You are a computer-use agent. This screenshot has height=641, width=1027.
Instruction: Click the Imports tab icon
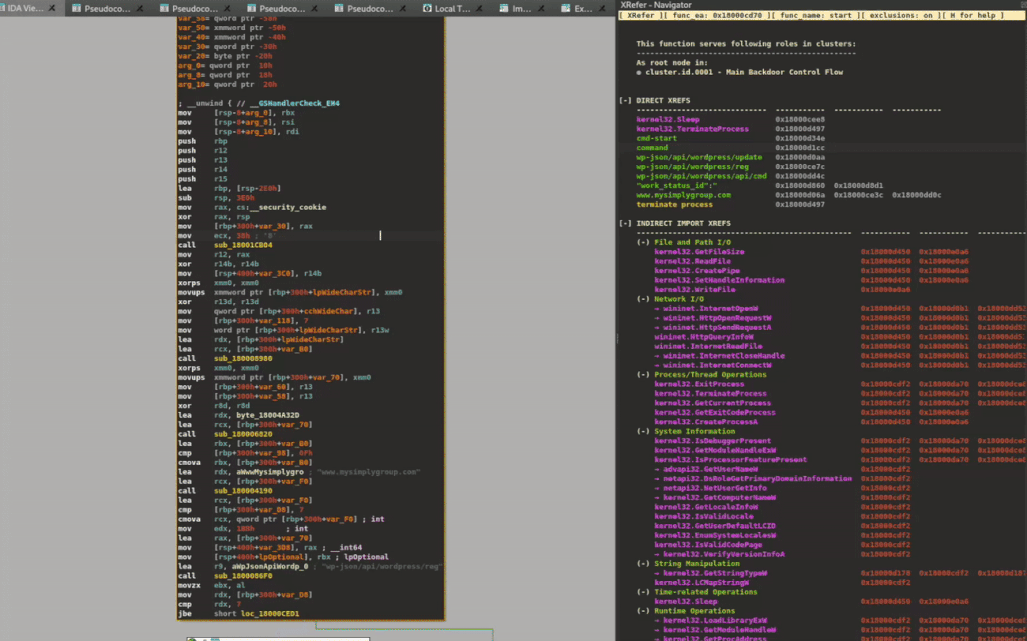pyautogui.click(x=504, y=9)
